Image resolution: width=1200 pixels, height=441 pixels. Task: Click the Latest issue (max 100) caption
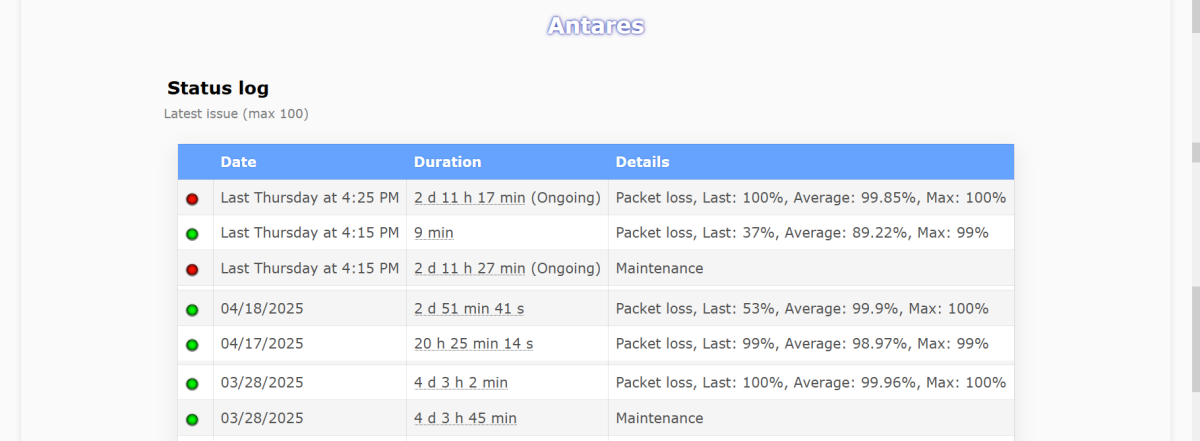click(x=236, y=114)
